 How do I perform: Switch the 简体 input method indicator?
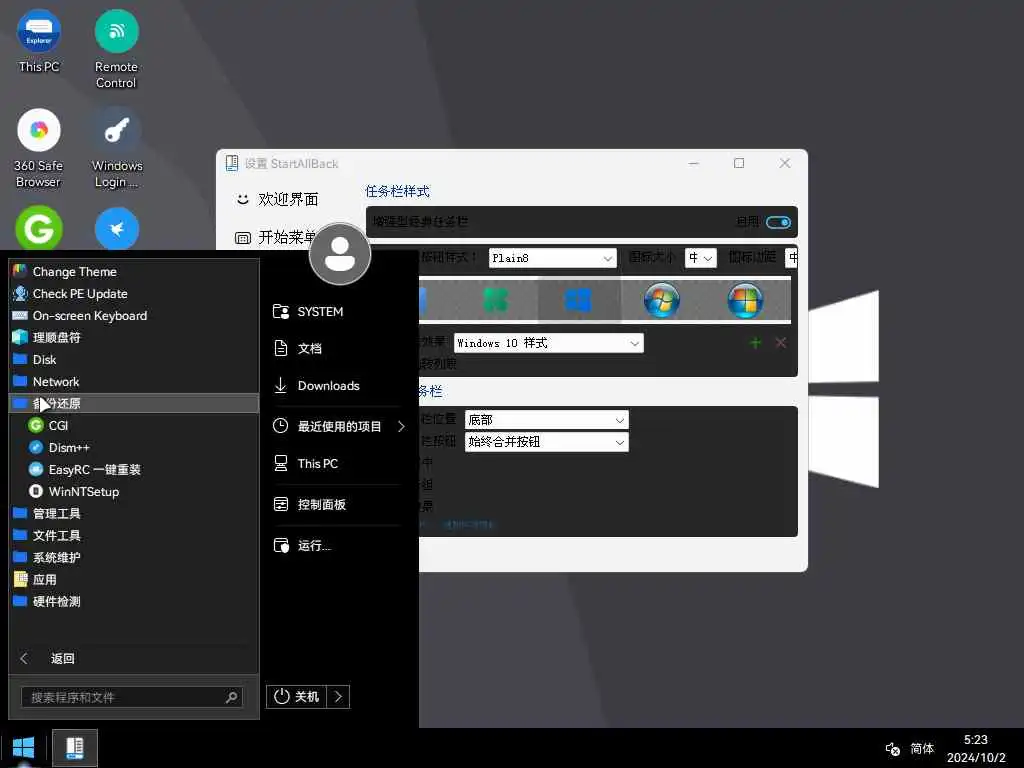tap(922, 748)
